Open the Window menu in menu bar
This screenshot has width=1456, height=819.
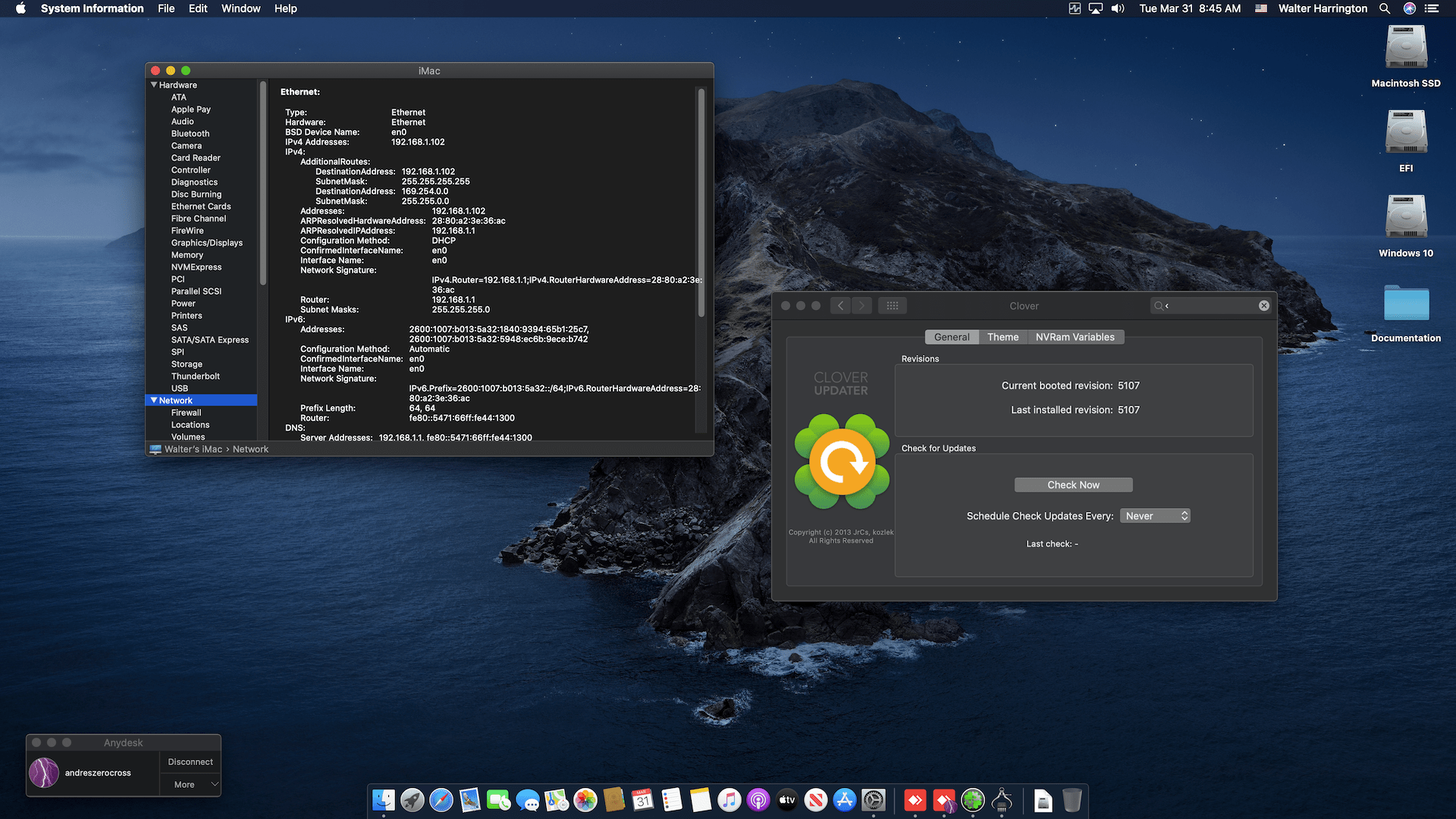240,8
